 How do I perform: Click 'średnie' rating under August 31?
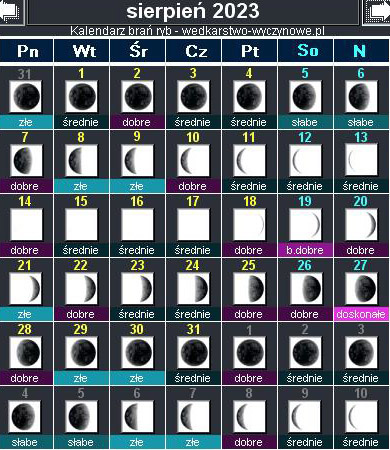(x=194, y=378)
